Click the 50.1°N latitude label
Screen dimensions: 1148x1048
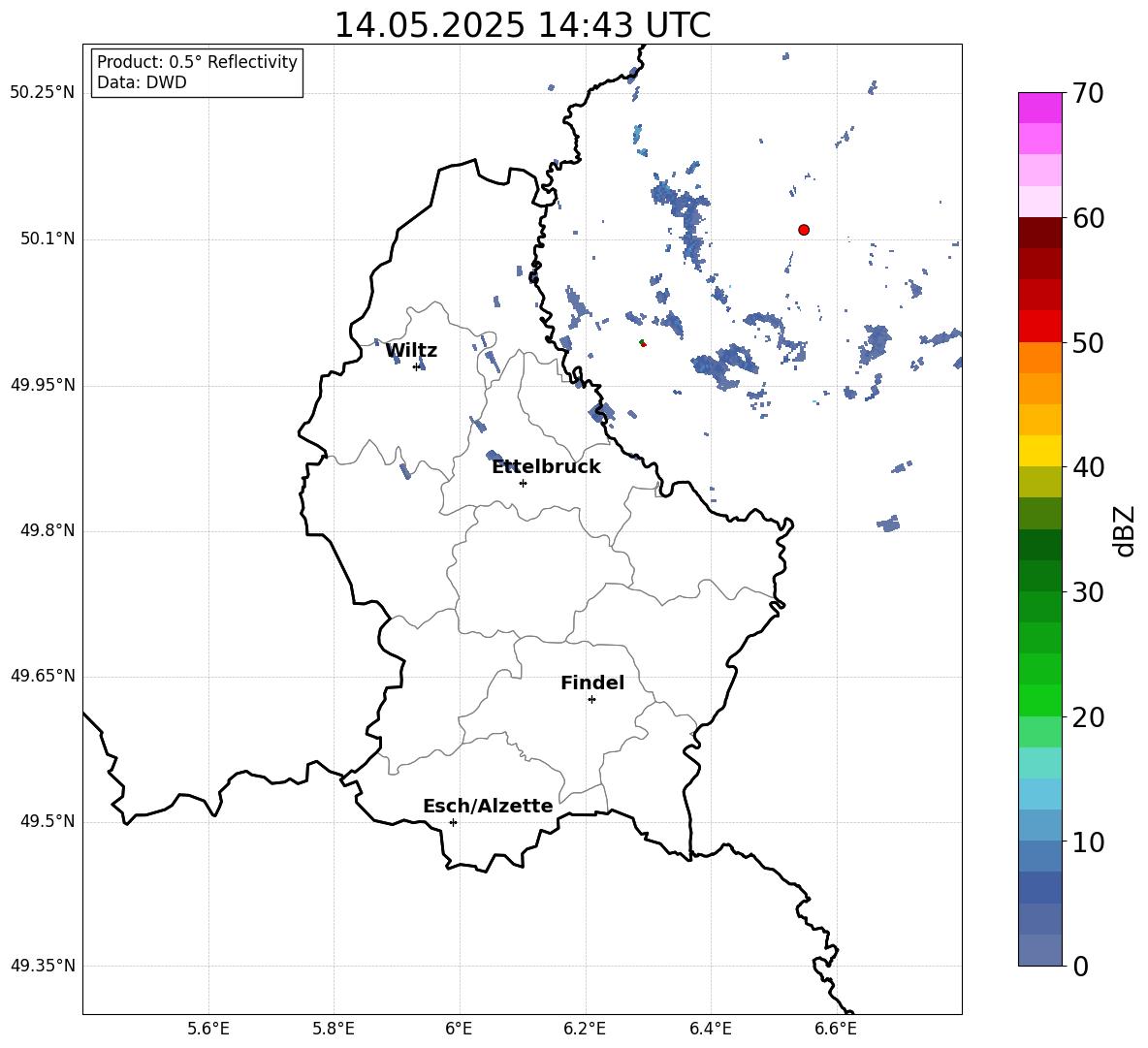(x=48, y=238)
